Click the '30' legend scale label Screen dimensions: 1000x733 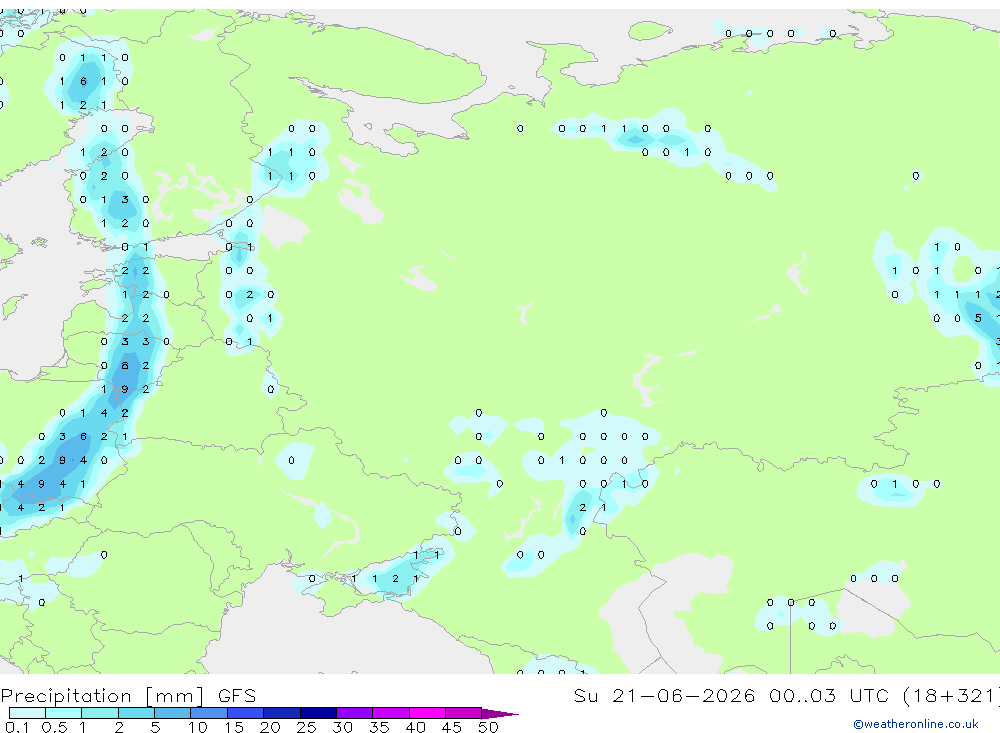click(x=343, y=727)
